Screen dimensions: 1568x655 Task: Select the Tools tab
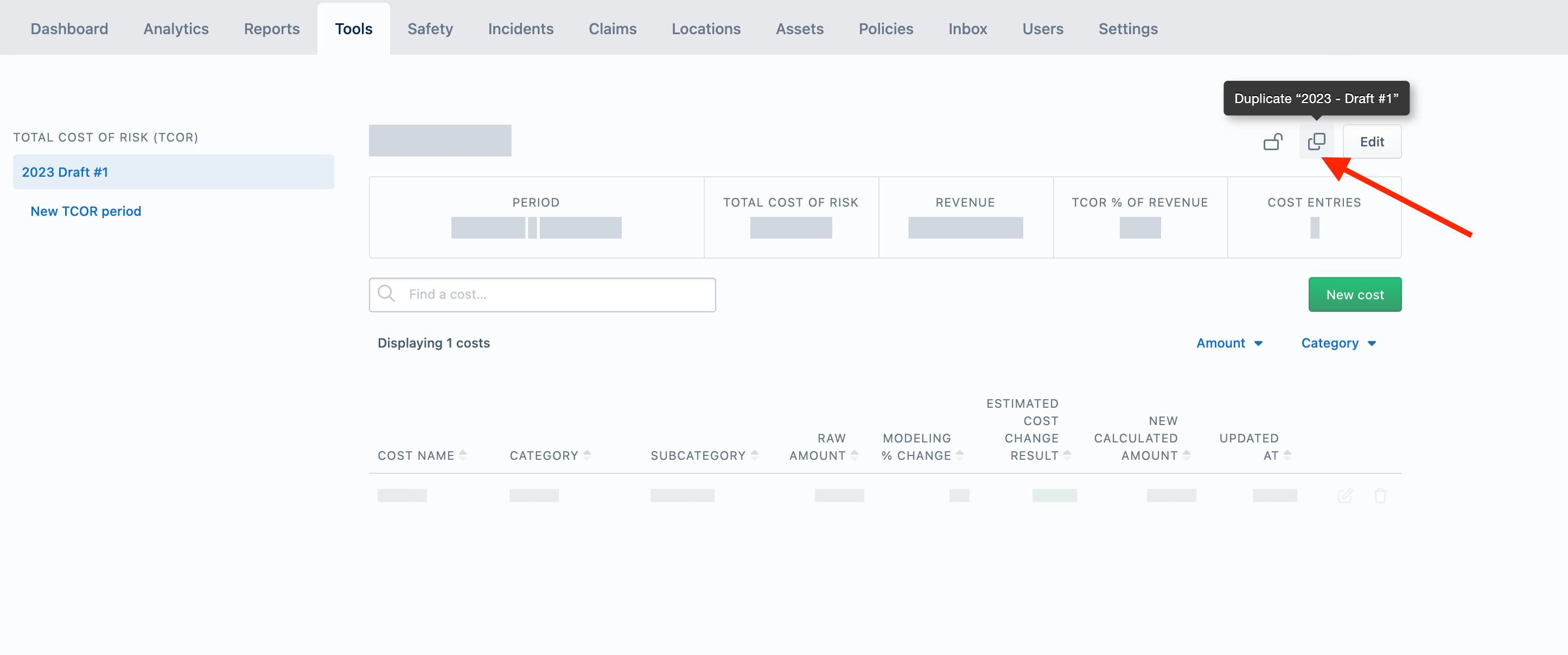(354, 29)
